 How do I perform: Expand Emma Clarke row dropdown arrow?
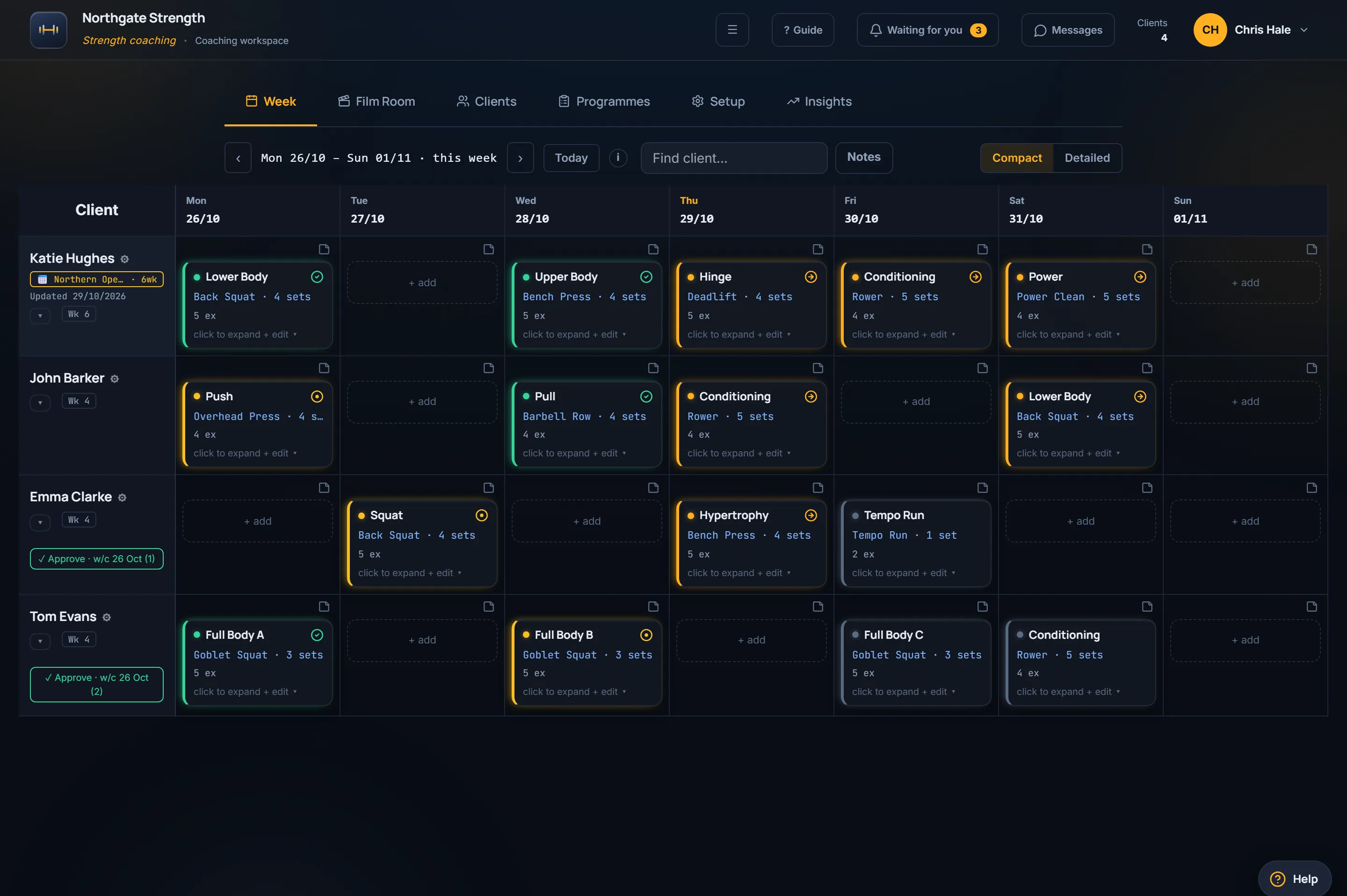[x=40, y=522]
